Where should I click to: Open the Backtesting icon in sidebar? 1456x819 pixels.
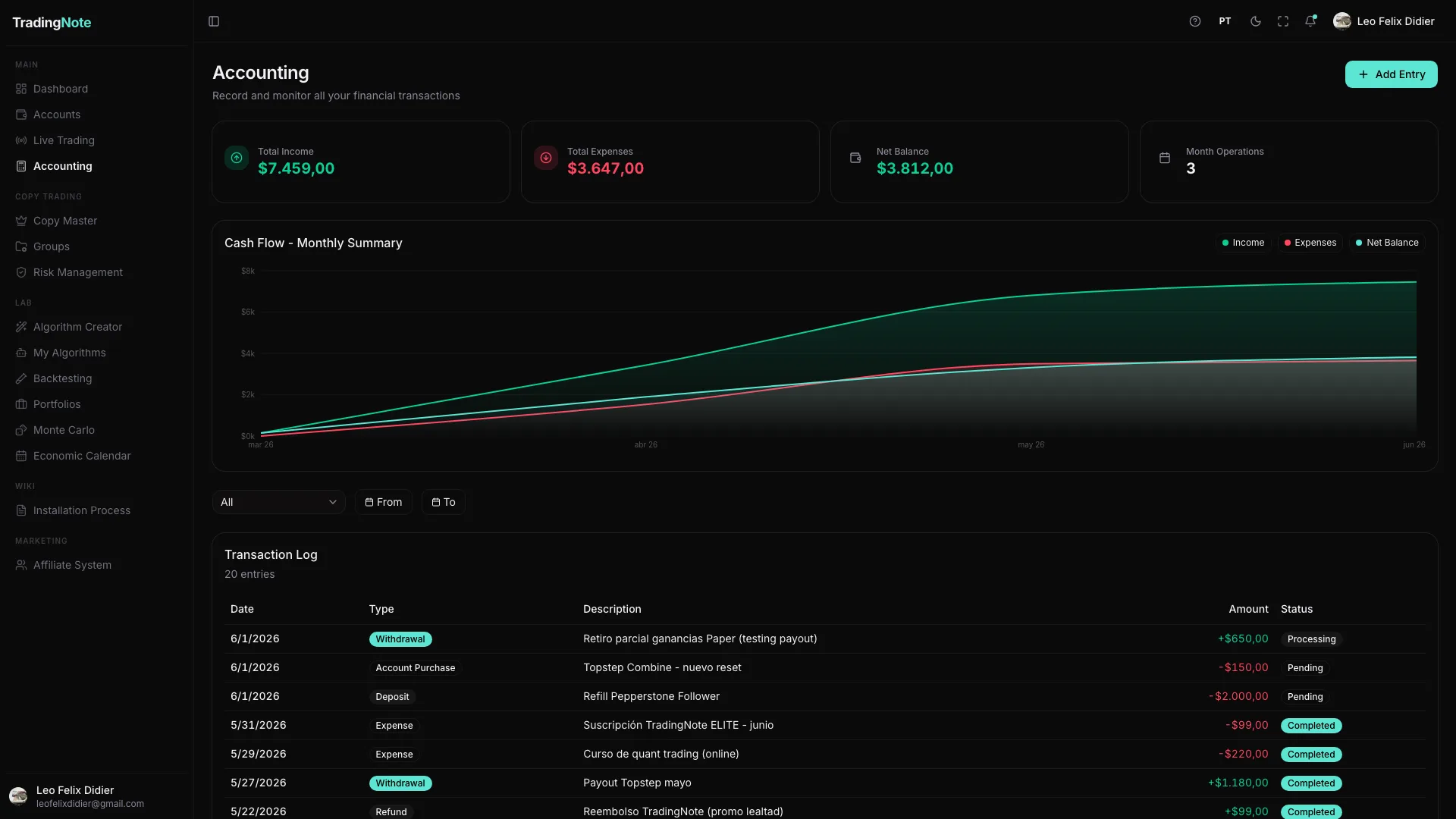pos(21,378)
